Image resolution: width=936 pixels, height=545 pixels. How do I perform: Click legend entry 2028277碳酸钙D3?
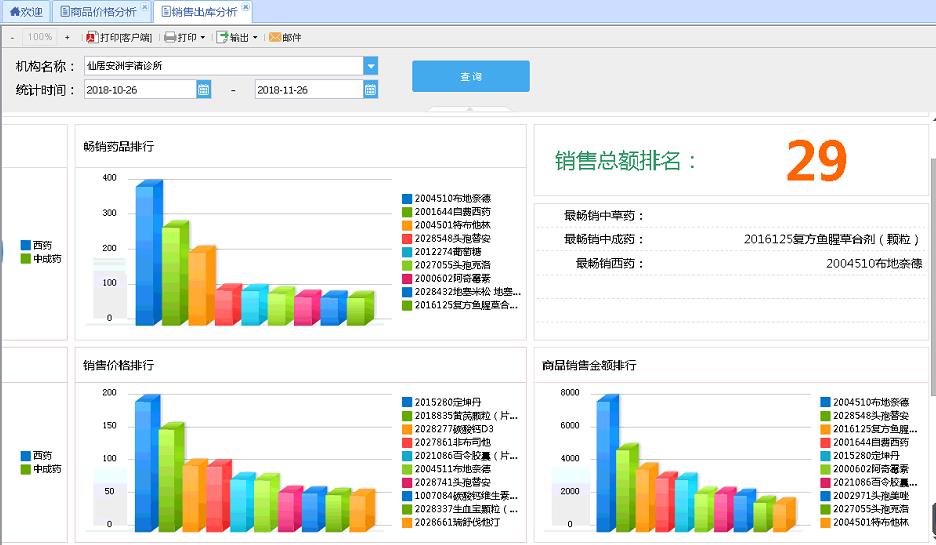[x=448, y=429]
